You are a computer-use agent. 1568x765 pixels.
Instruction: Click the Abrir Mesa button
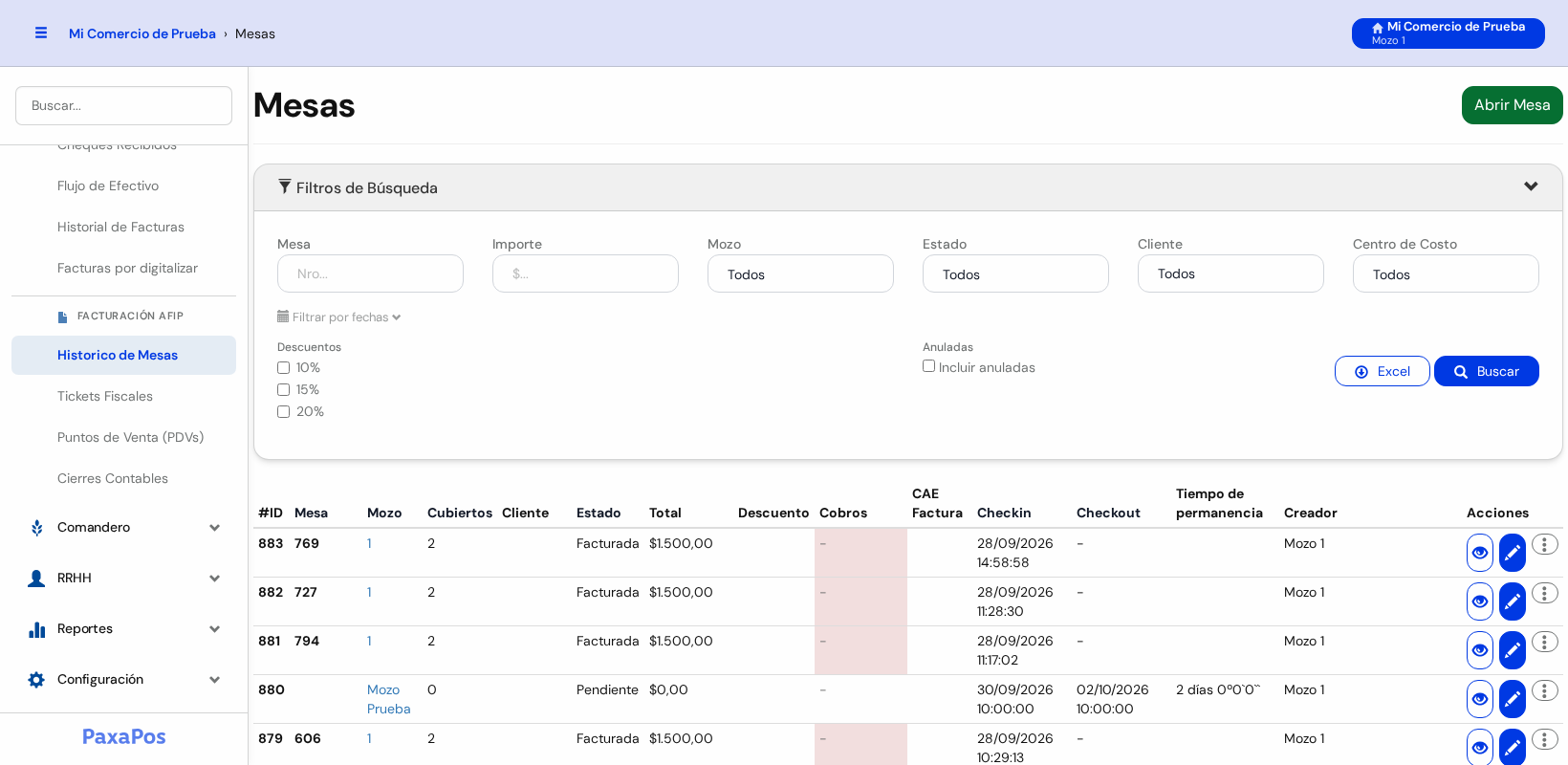point(1512,105)
